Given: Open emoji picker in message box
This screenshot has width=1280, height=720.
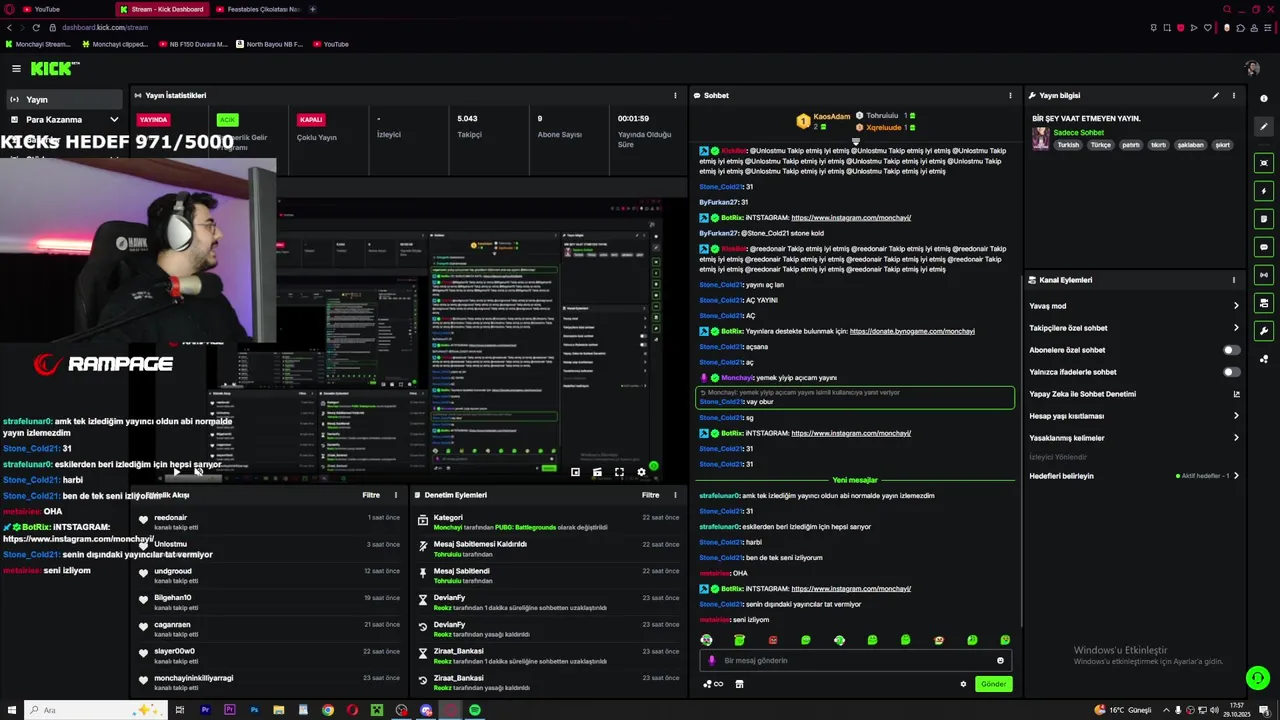Looking at the screenshot, I should 1000,661.
